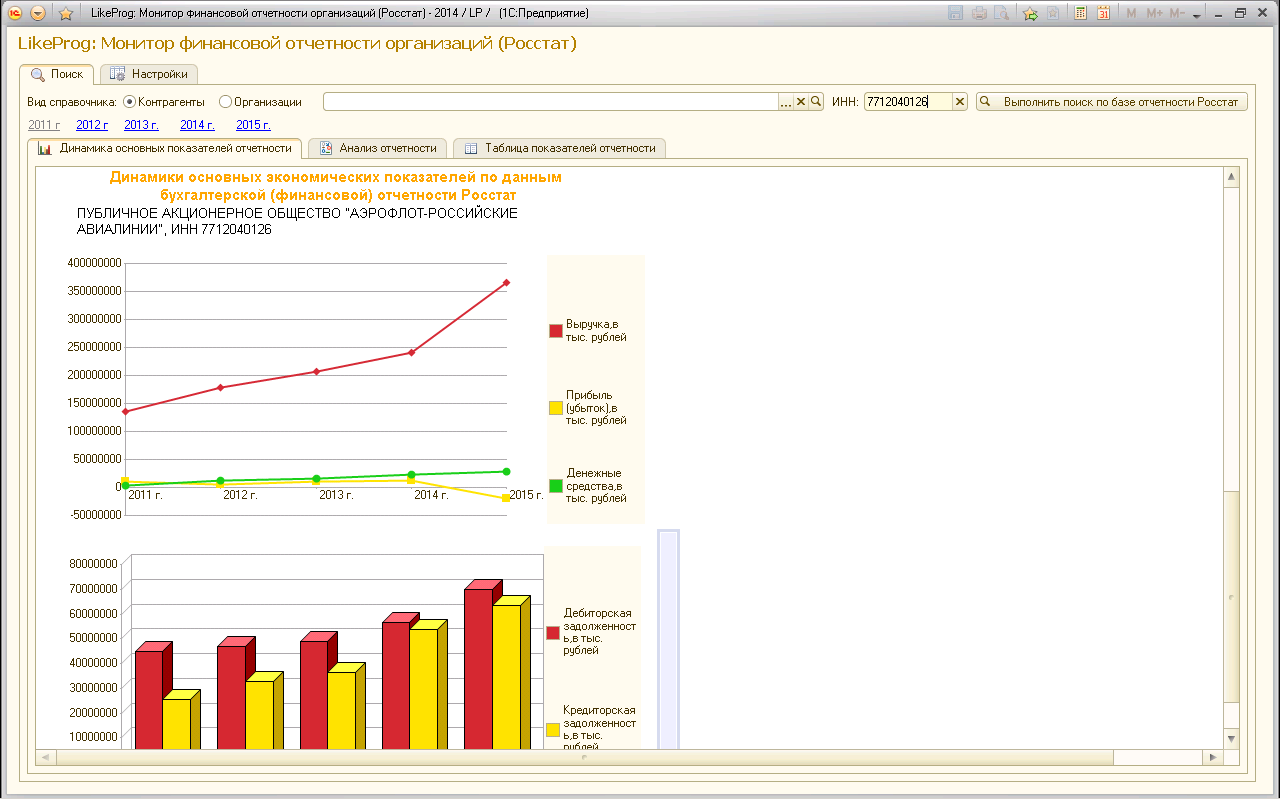Clear the counterparty field with X

click(x=801, y=101)
